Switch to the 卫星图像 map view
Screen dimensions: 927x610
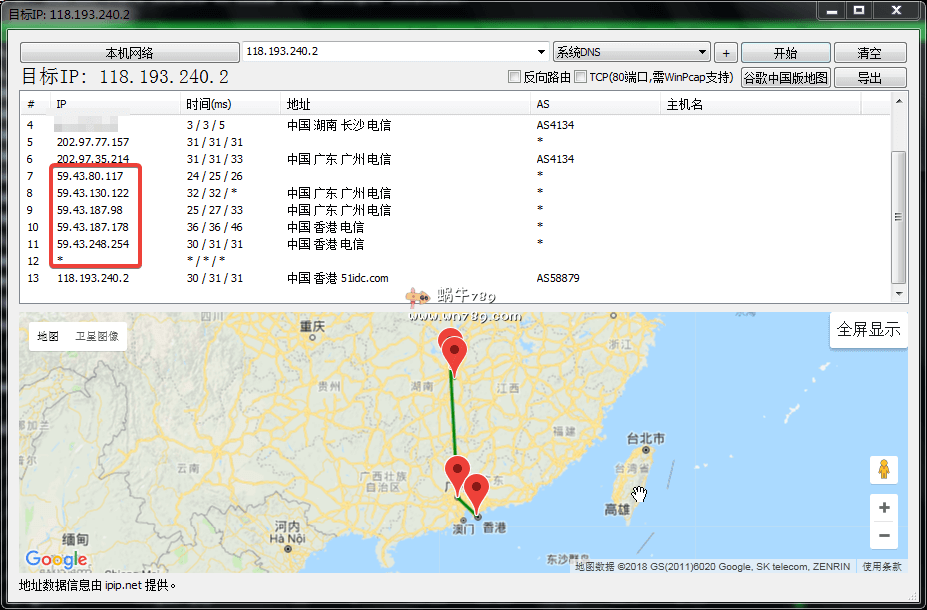coord(97,337)
